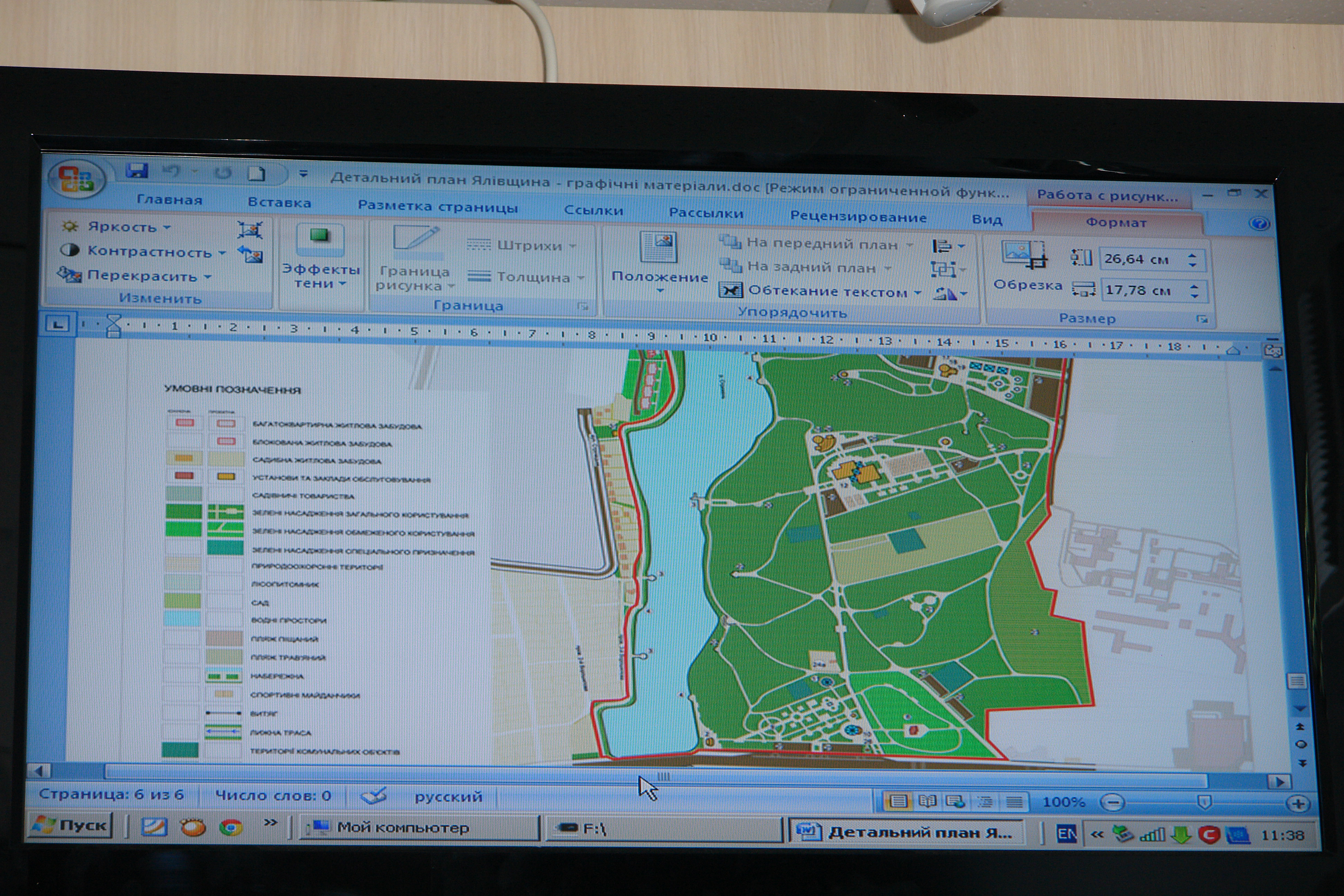Screen dimensions: 1344x896
Task: Open Word help question mark icon
Action: tap(1259, 224)
